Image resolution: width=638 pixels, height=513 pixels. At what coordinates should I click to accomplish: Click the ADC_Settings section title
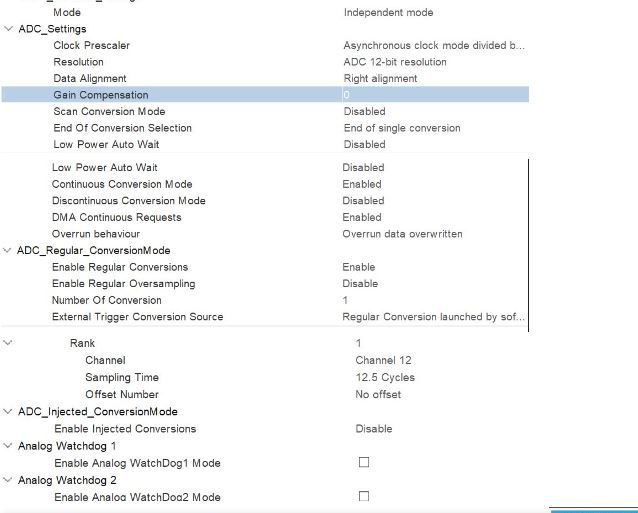click(x=52, y=29)
